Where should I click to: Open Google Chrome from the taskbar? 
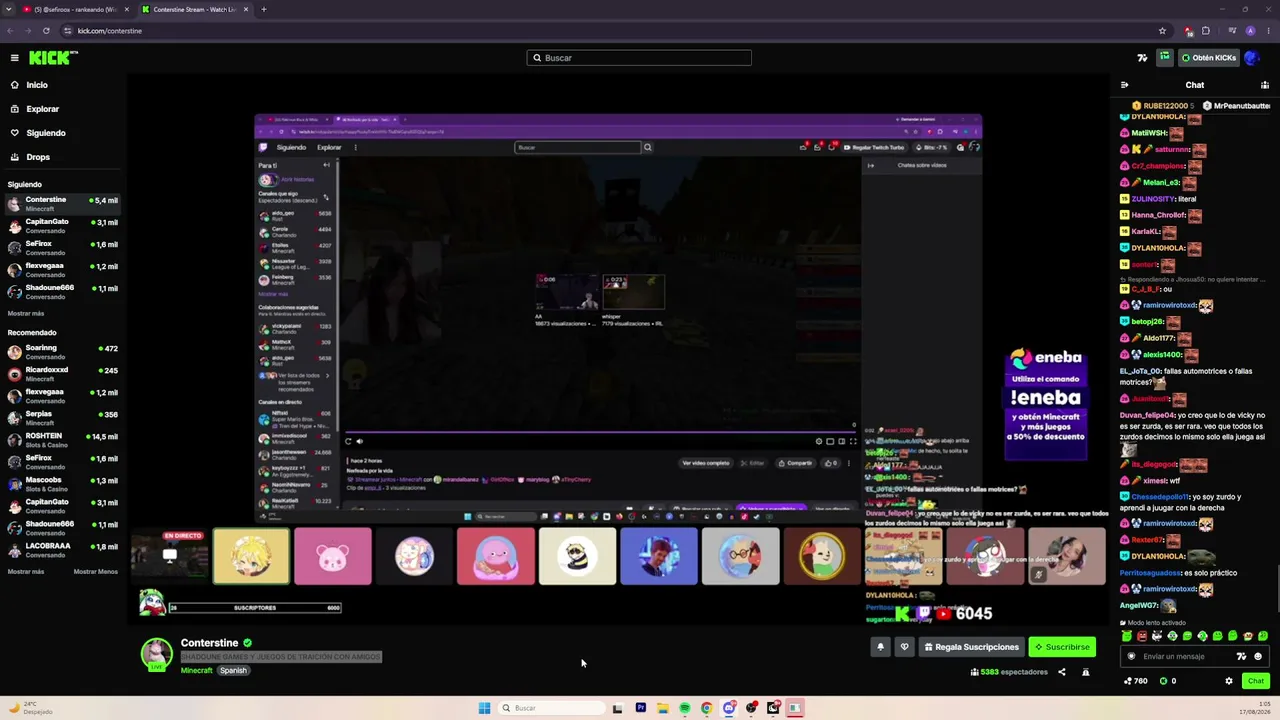click(x=706, y=708)
